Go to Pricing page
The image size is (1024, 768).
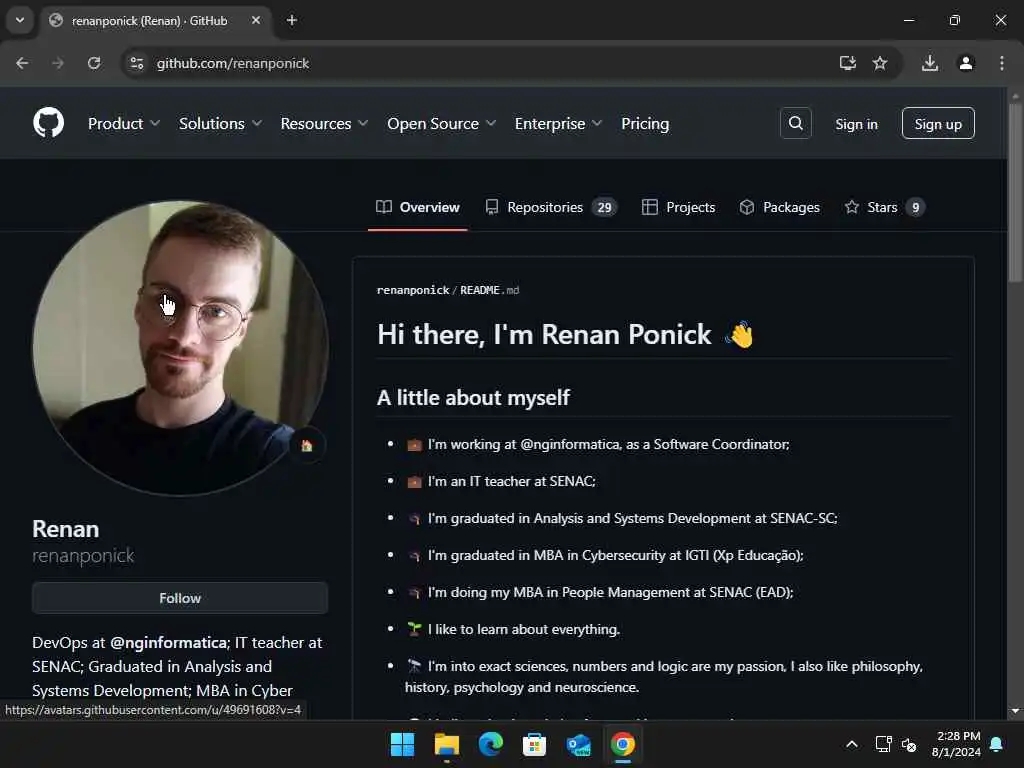point(645,123)
